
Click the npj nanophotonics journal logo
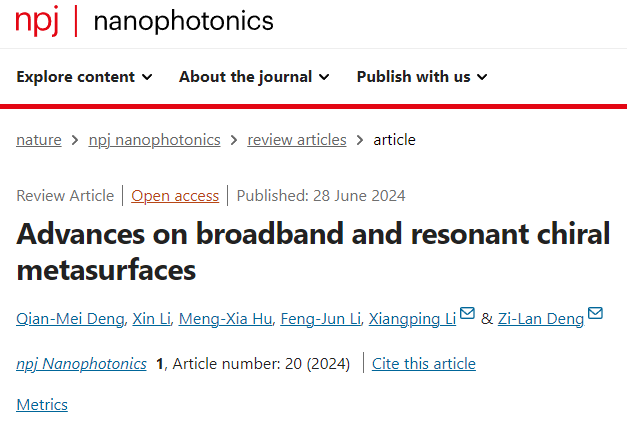144,21
